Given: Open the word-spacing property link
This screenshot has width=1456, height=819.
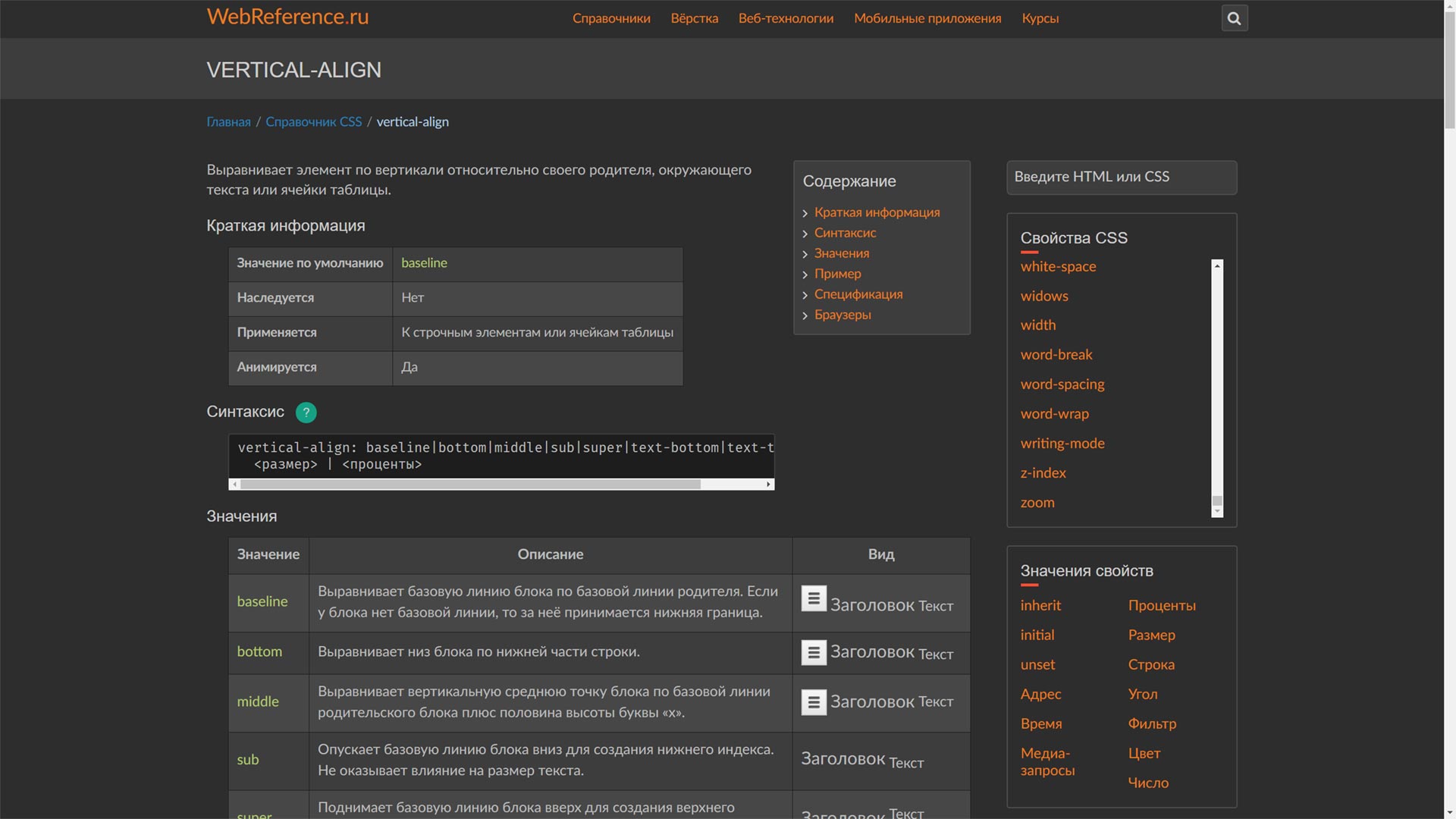Looking at the screenshot, I should pos(1062,384).
